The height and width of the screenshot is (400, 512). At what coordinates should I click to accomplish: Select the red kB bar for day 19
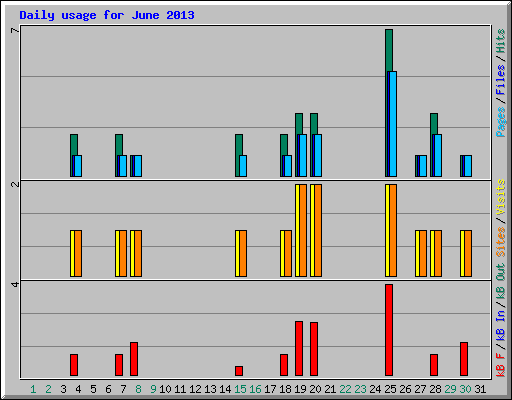(x=299, y=349)
